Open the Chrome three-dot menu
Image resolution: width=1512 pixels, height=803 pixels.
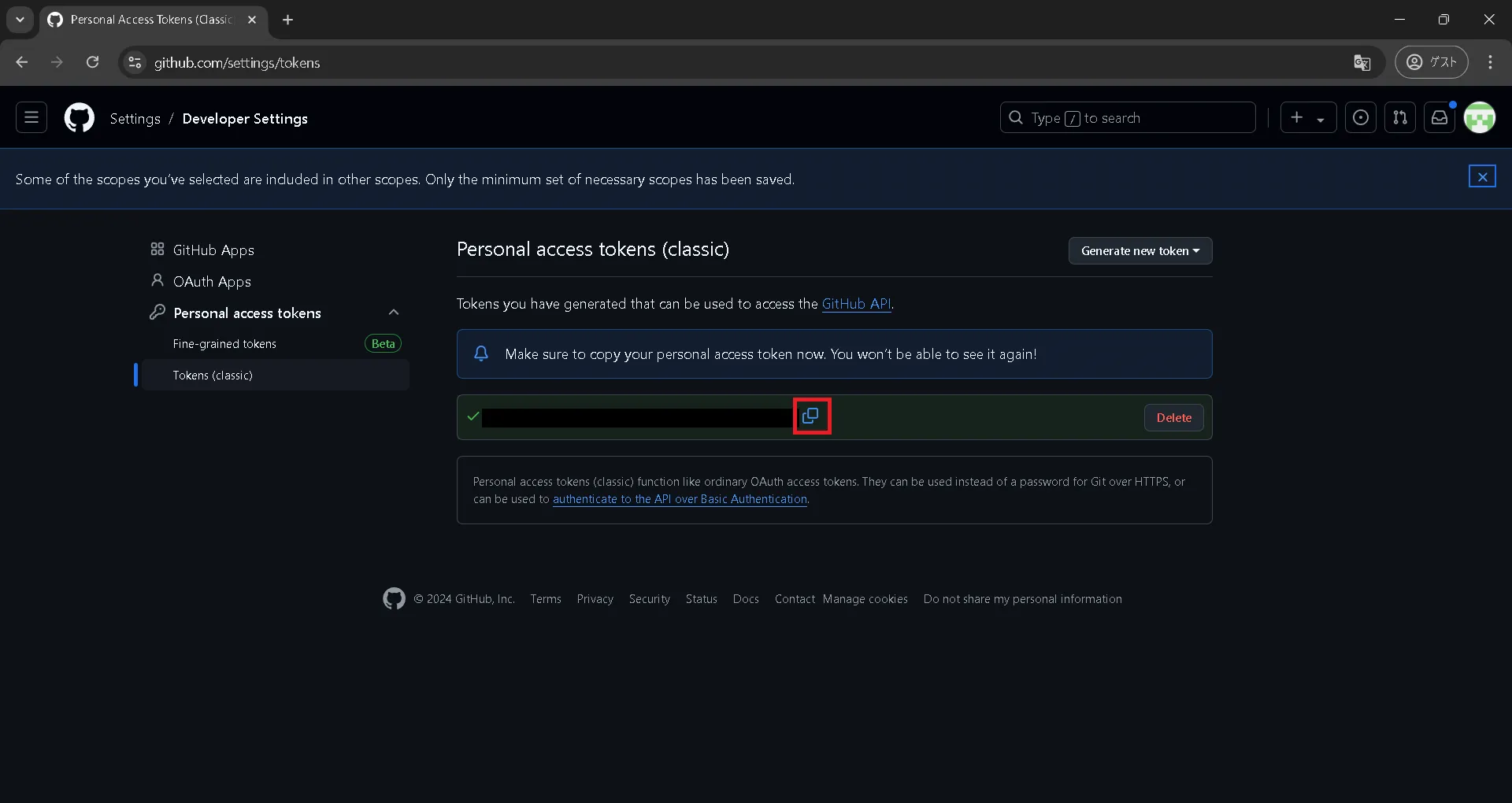1490,62
